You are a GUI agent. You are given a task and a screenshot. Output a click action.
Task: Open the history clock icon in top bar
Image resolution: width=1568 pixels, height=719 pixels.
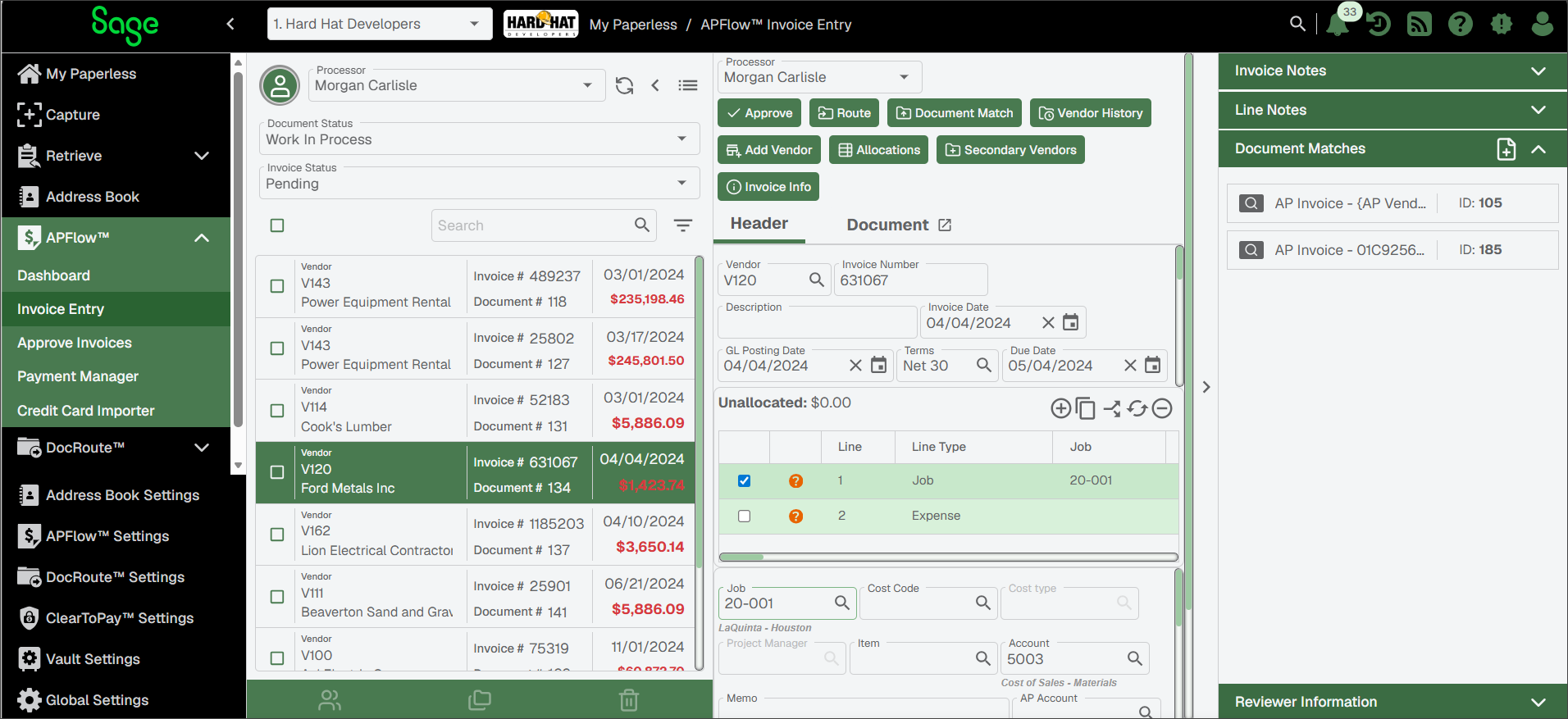(x=1379, y=24)
